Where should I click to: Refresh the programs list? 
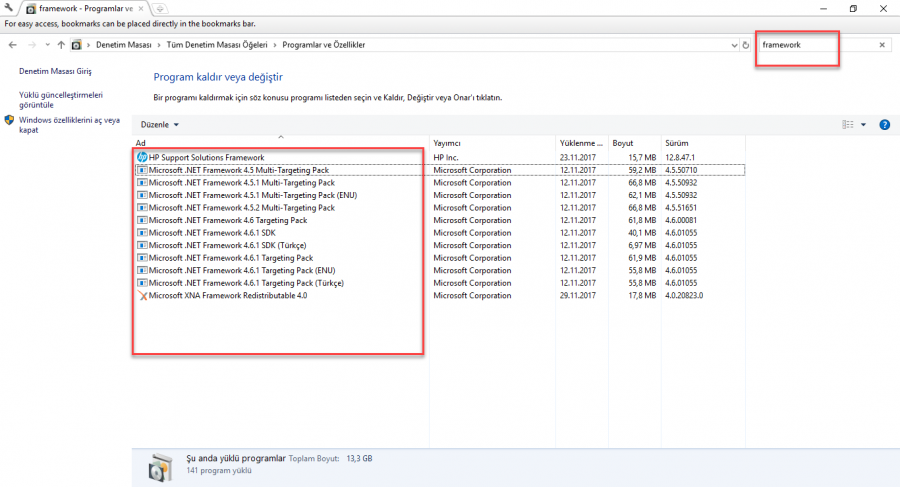coord(746,45)
